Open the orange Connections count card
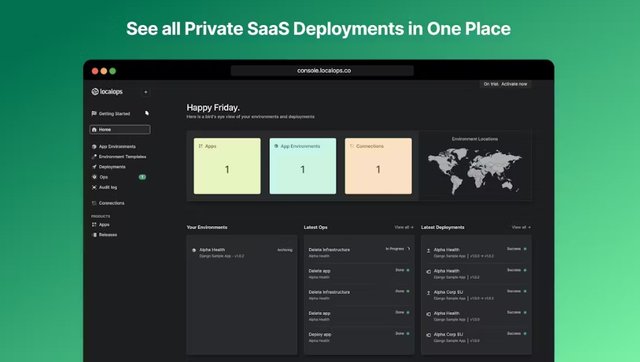 click(x=378, y=166)
